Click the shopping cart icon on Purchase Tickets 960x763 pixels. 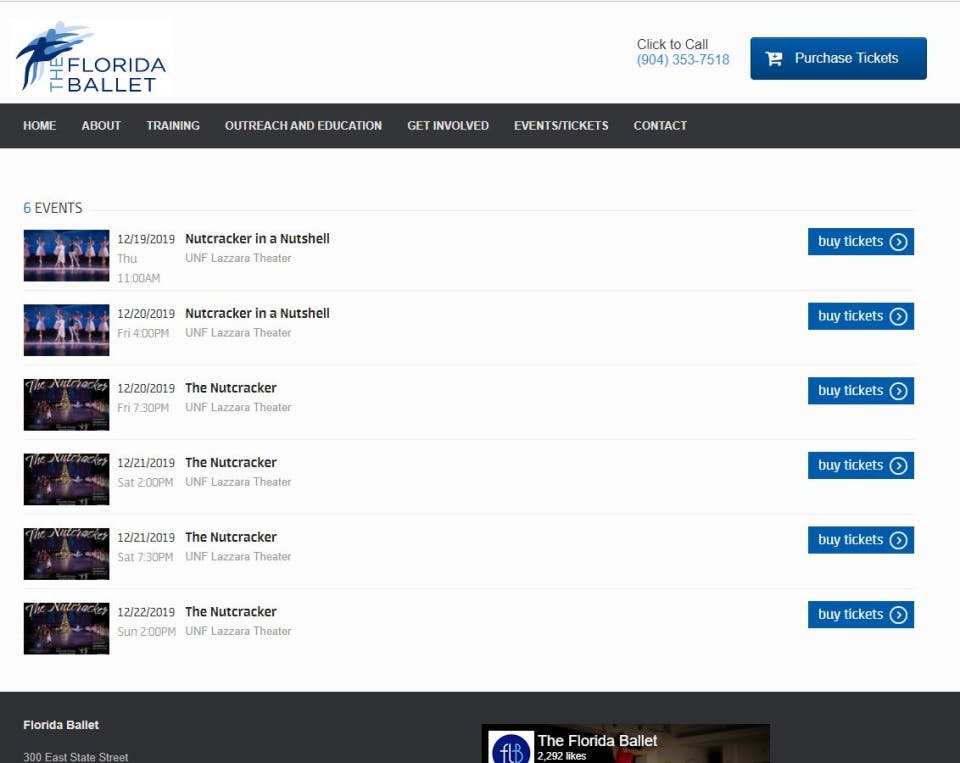(x=774, y=58)
